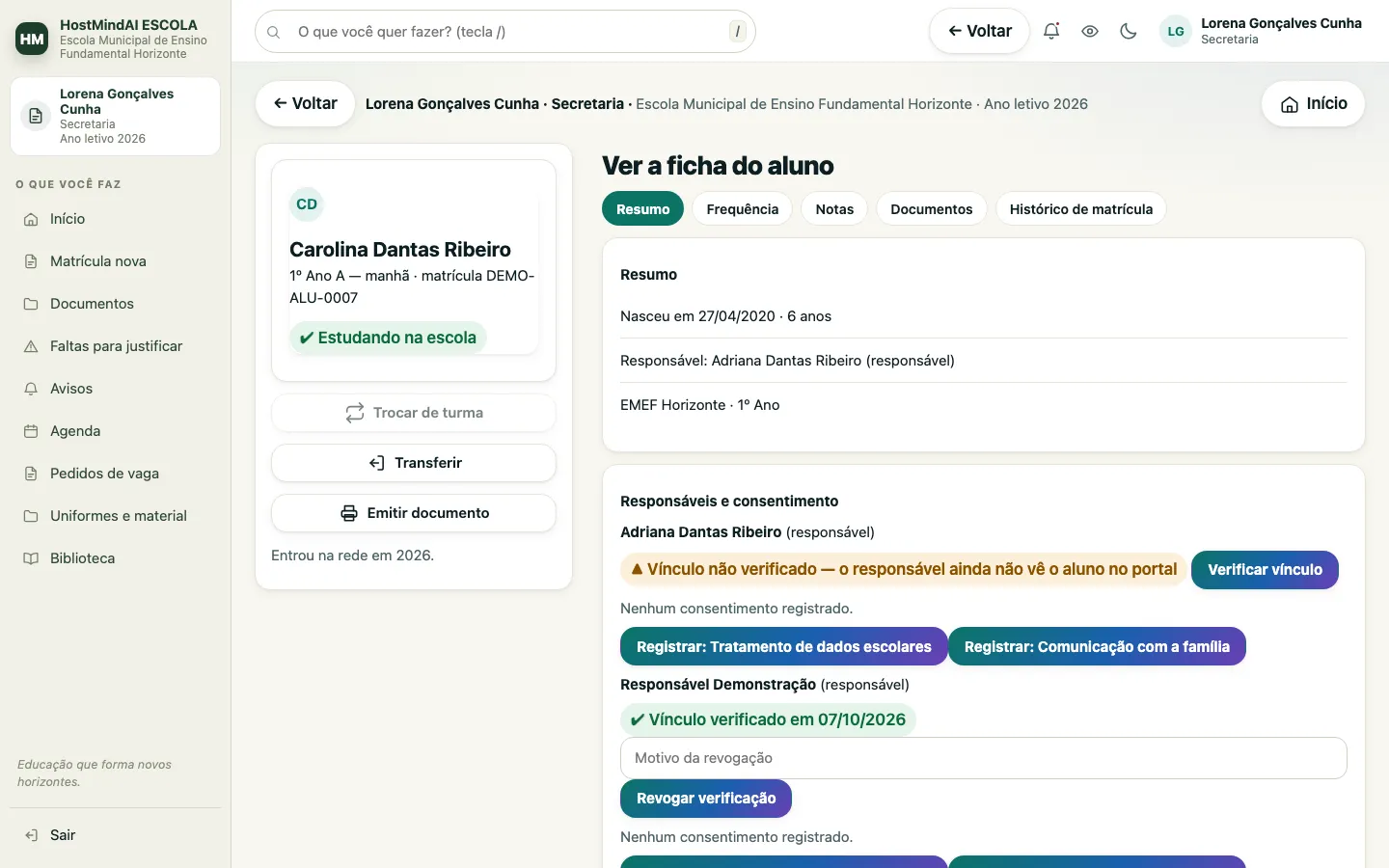1389x868 pixels.
Task: Switch to dark mode with moon icon
Action: point(1129,31)
